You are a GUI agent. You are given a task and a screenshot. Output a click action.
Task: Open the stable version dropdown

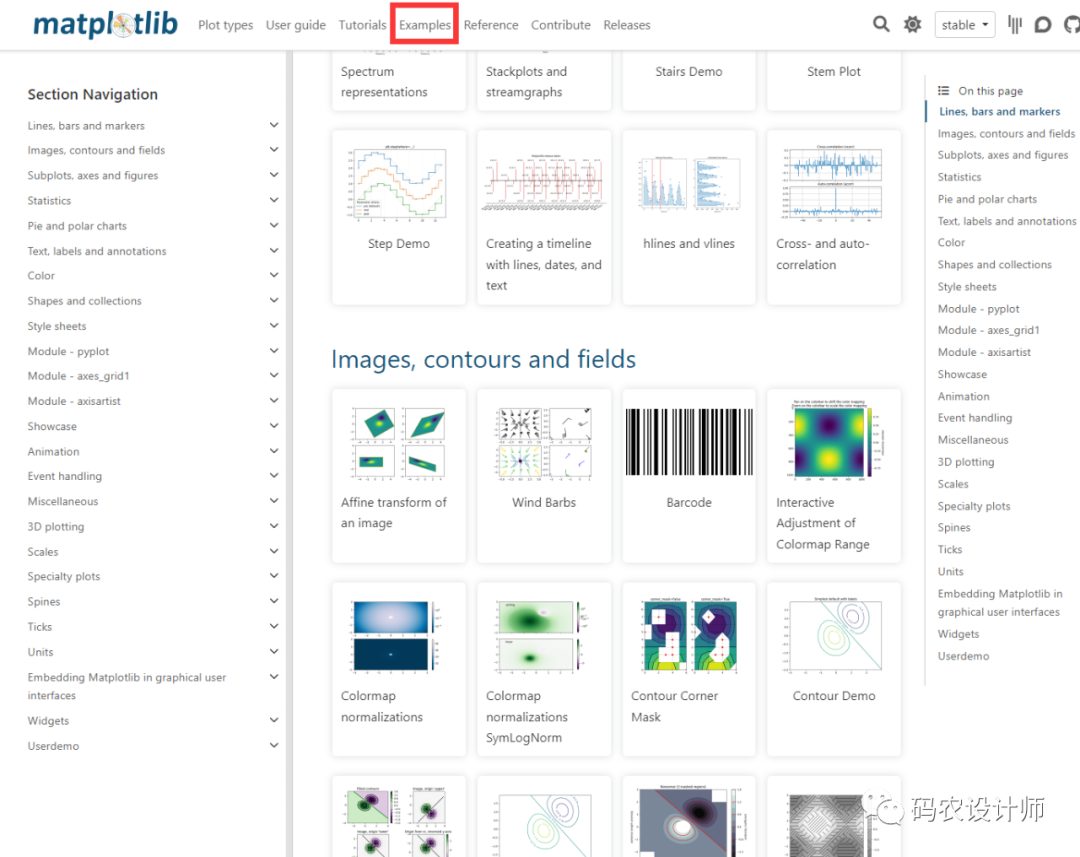(964, 25)
